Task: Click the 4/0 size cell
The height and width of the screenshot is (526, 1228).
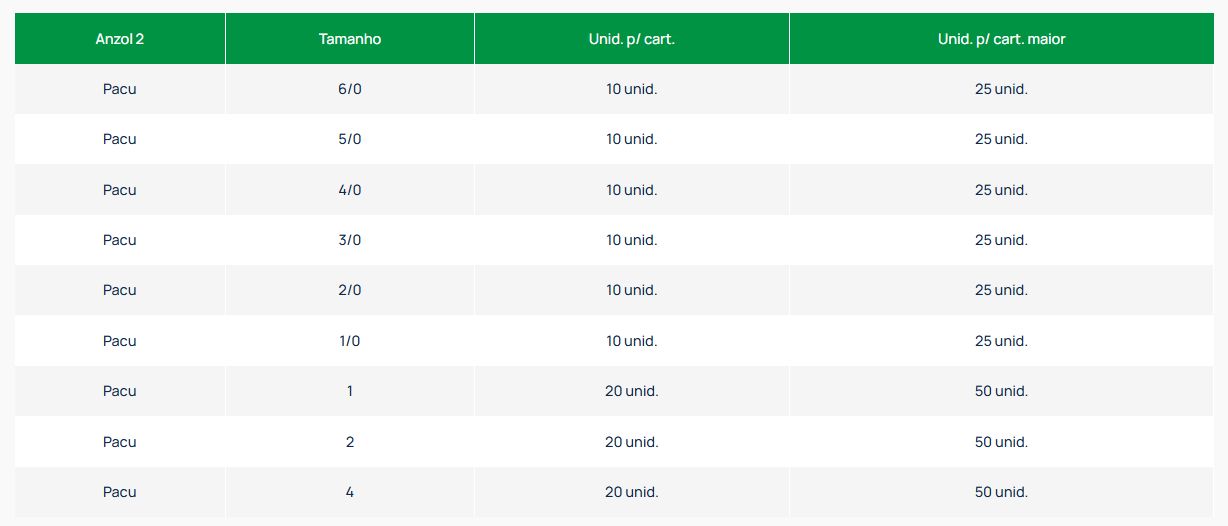Action: (x=350, y=190)
